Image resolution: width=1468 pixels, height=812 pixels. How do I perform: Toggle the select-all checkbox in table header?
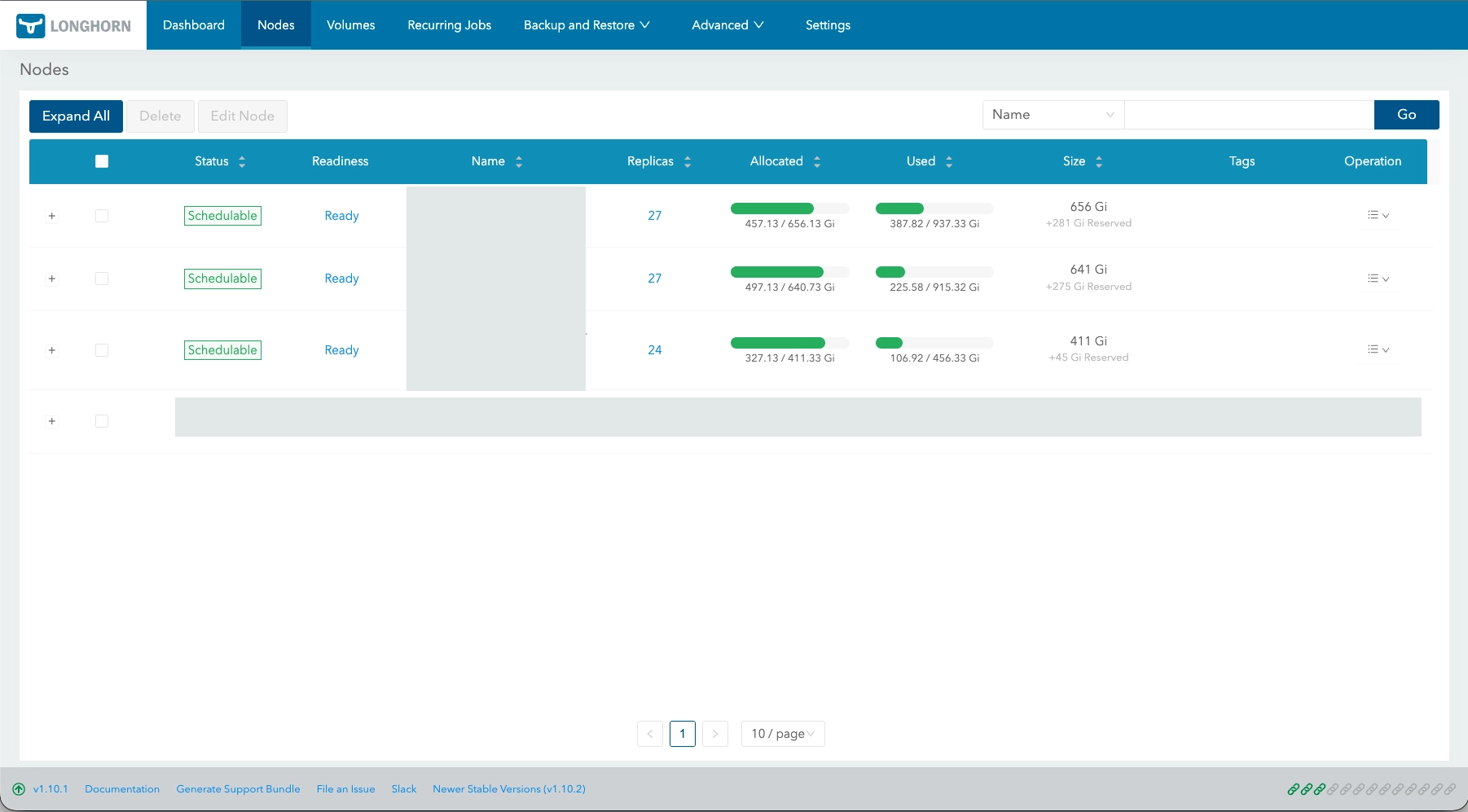tap(102, 161)
